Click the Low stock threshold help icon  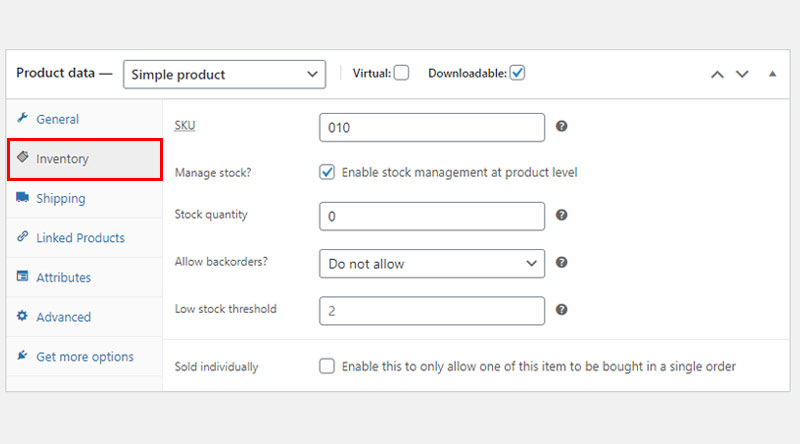(x=561, y=310)
